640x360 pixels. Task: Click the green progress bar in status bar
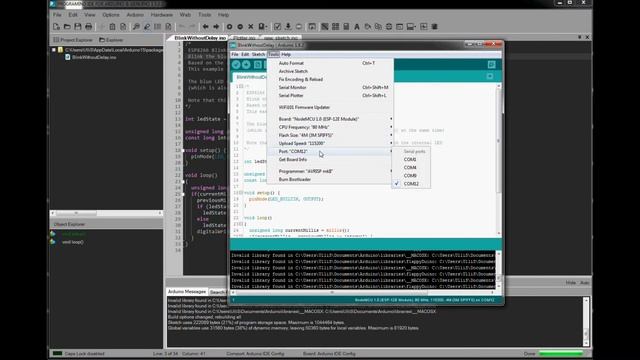click(561, 353)
